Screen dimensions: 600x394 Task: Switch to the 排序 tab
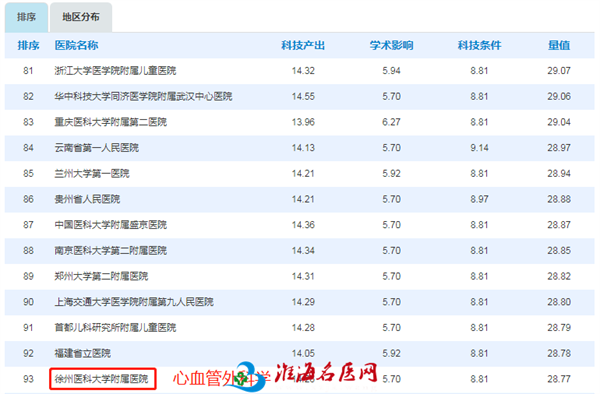26,17
